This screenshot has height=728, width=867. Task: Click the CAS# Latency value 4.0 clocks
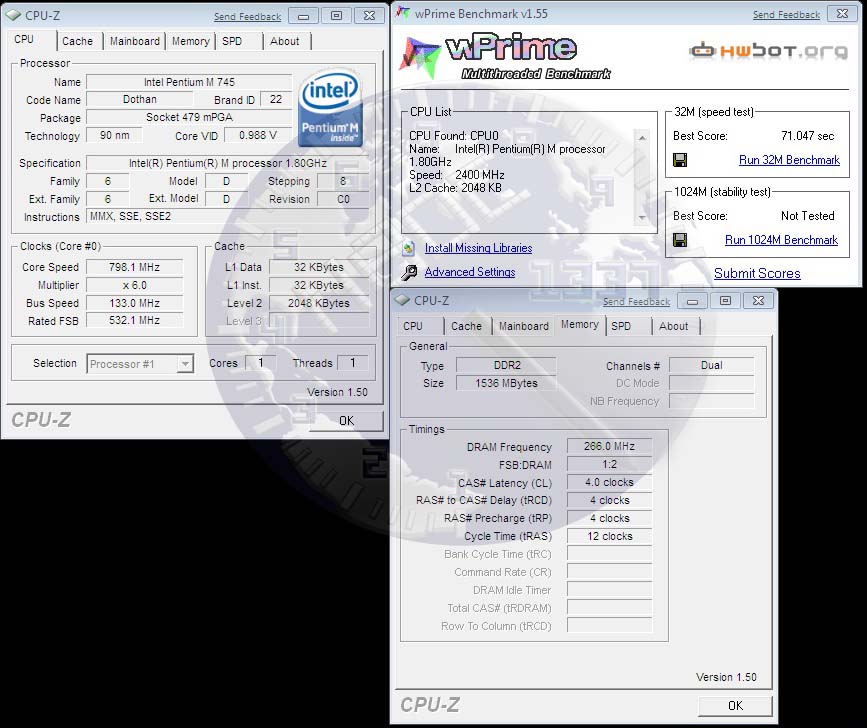point(609,482)
